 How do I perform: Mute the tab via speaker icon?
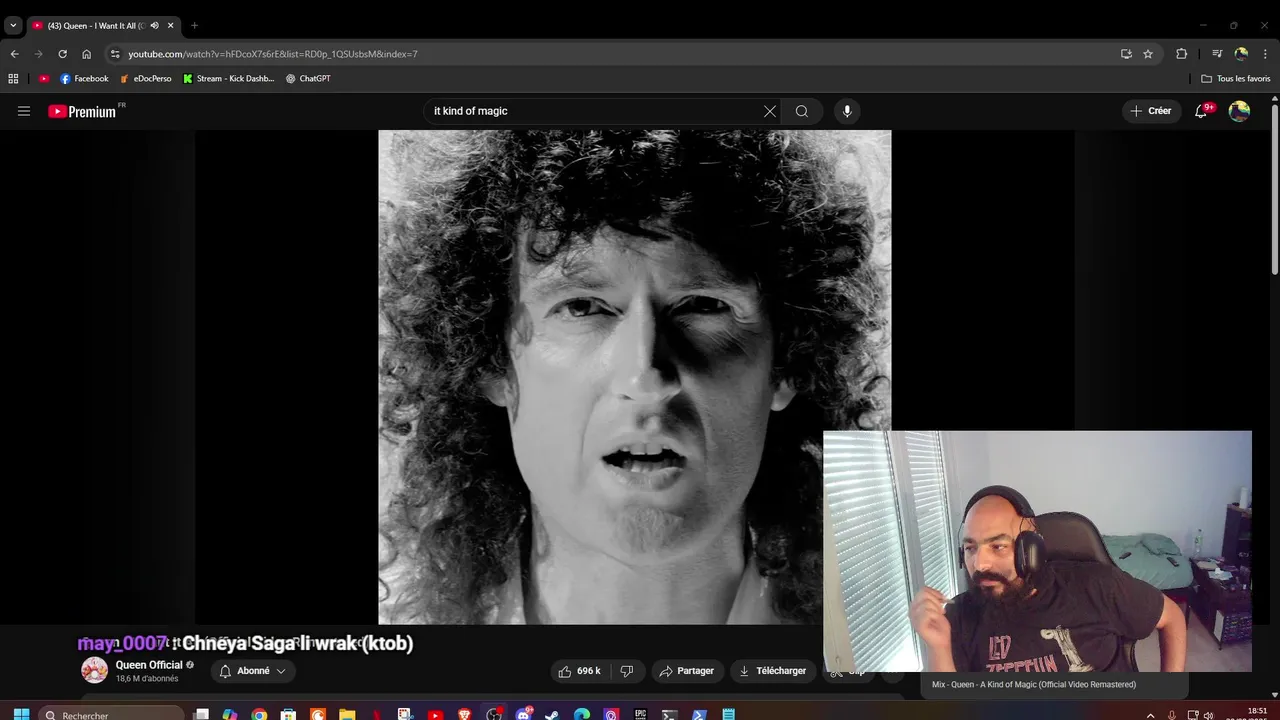(155, 25)
